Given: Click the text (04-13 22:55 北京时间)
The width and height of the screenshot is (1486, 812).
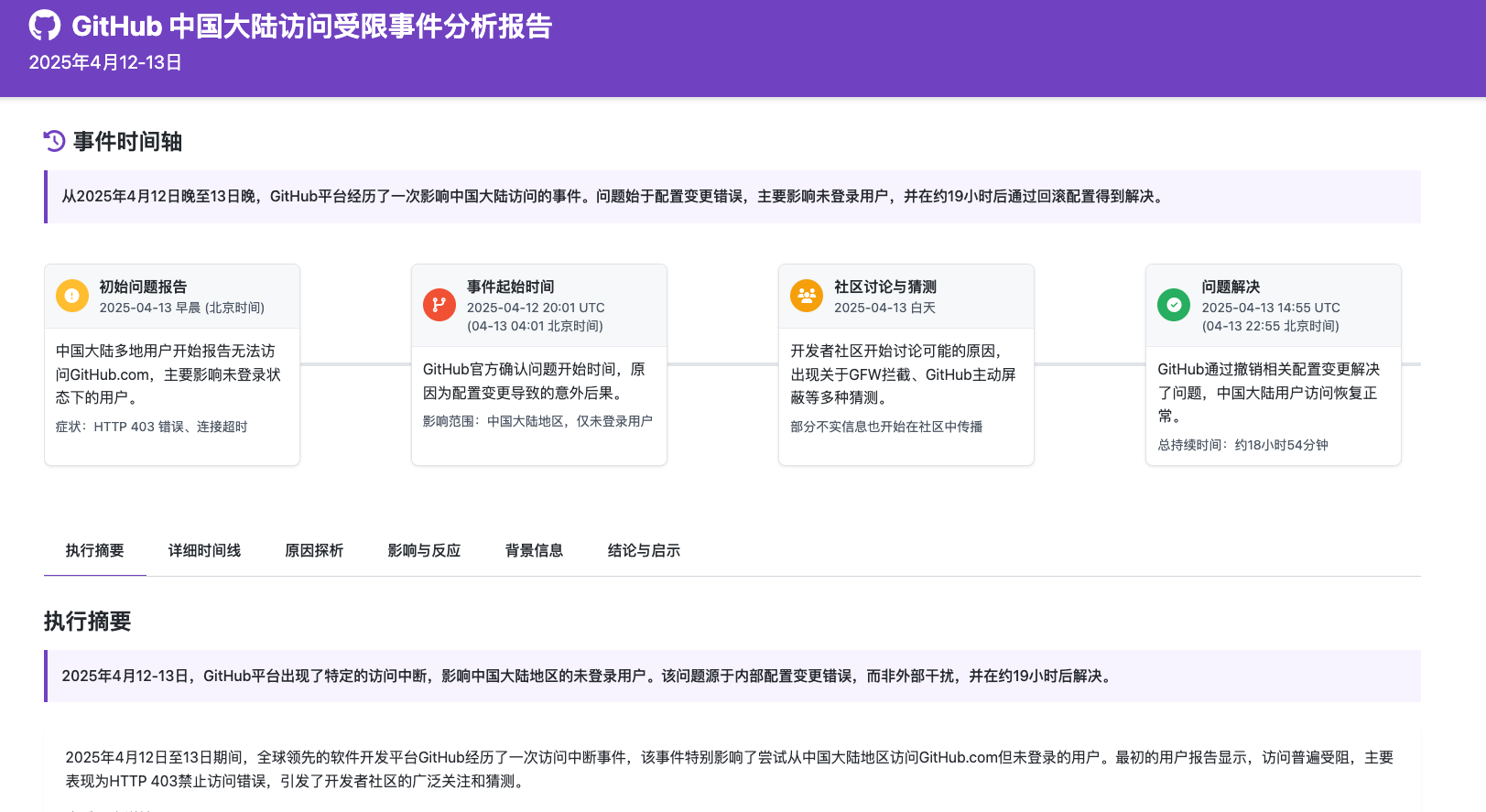Looking at the screenshot, I should (x=1271, y=326).
